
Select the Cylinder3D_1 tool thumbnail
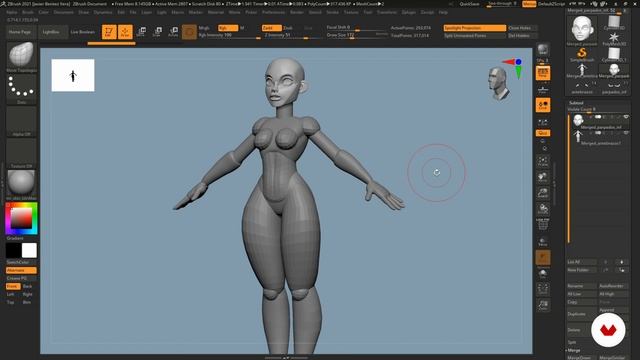[x=614, y=54]
